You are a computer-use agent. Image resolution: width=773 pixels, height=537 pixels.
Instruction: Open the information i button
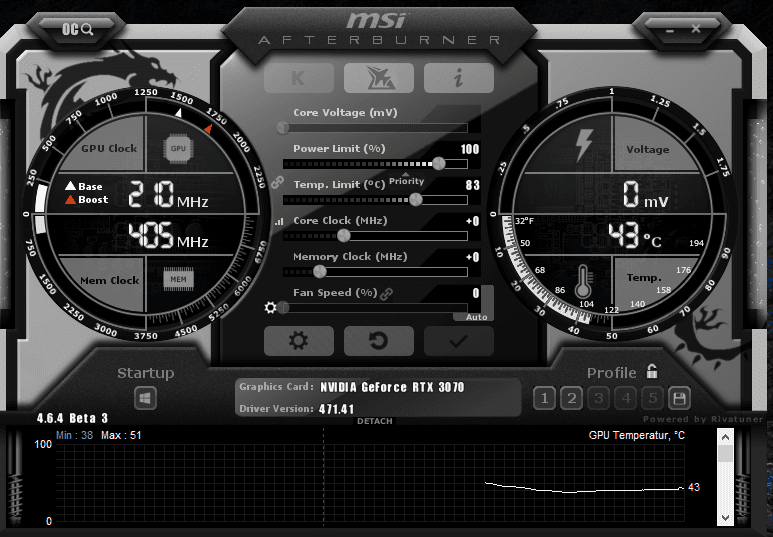pyautogui.click(x=458, y=78)
